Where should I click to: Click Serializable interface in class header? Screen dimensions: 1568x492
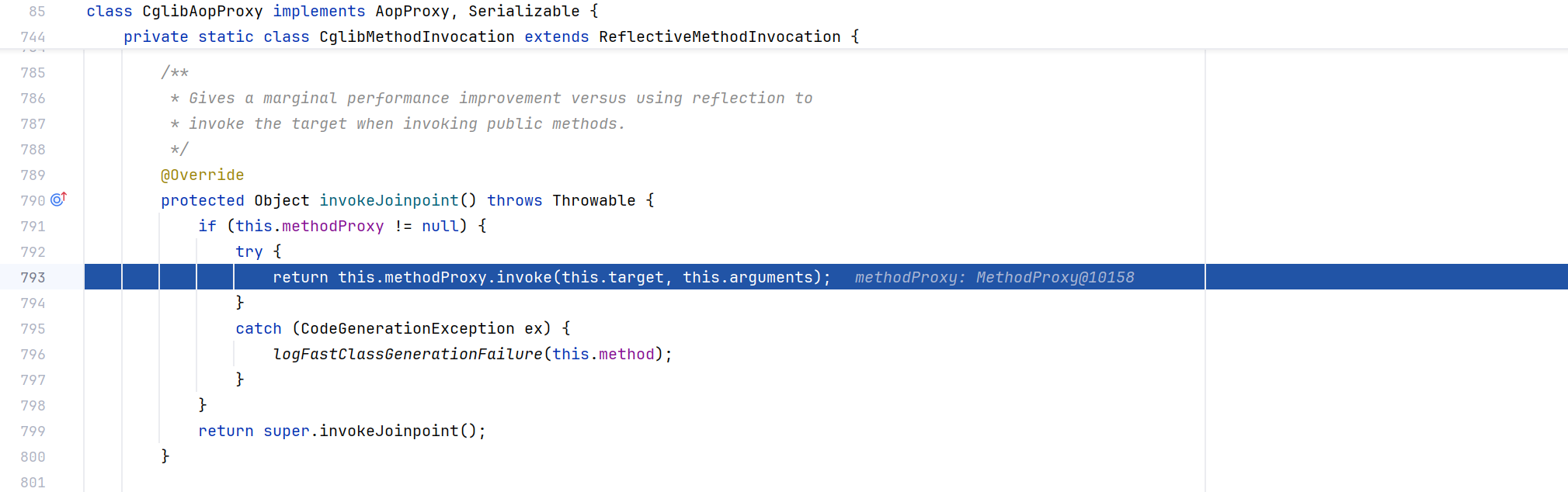point(523,12)
